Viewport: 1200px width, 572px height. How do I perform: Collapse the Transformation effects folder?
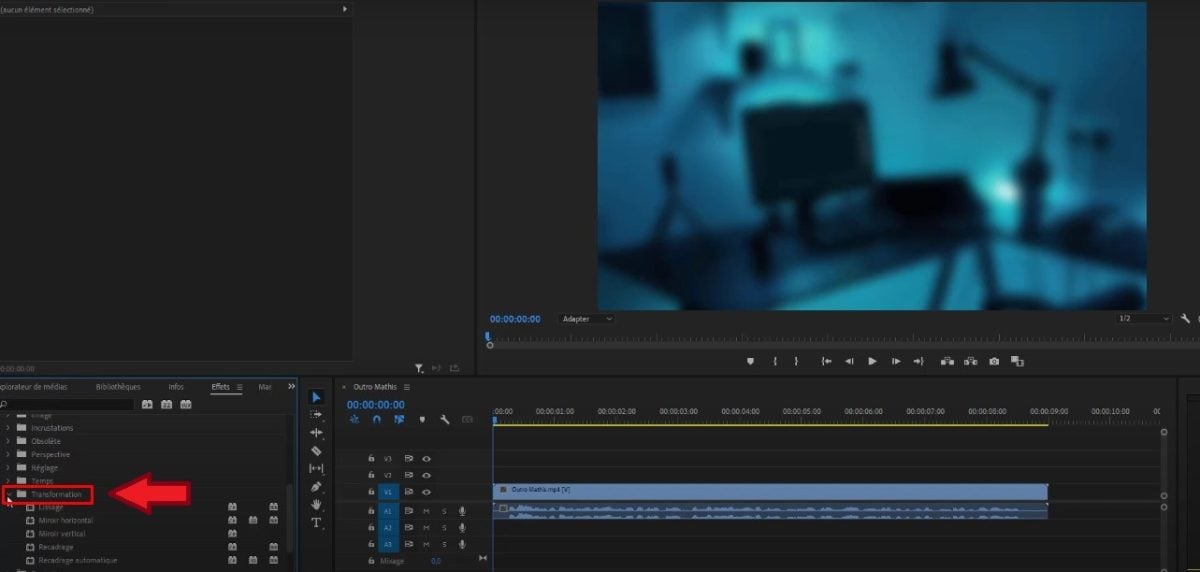8,494
